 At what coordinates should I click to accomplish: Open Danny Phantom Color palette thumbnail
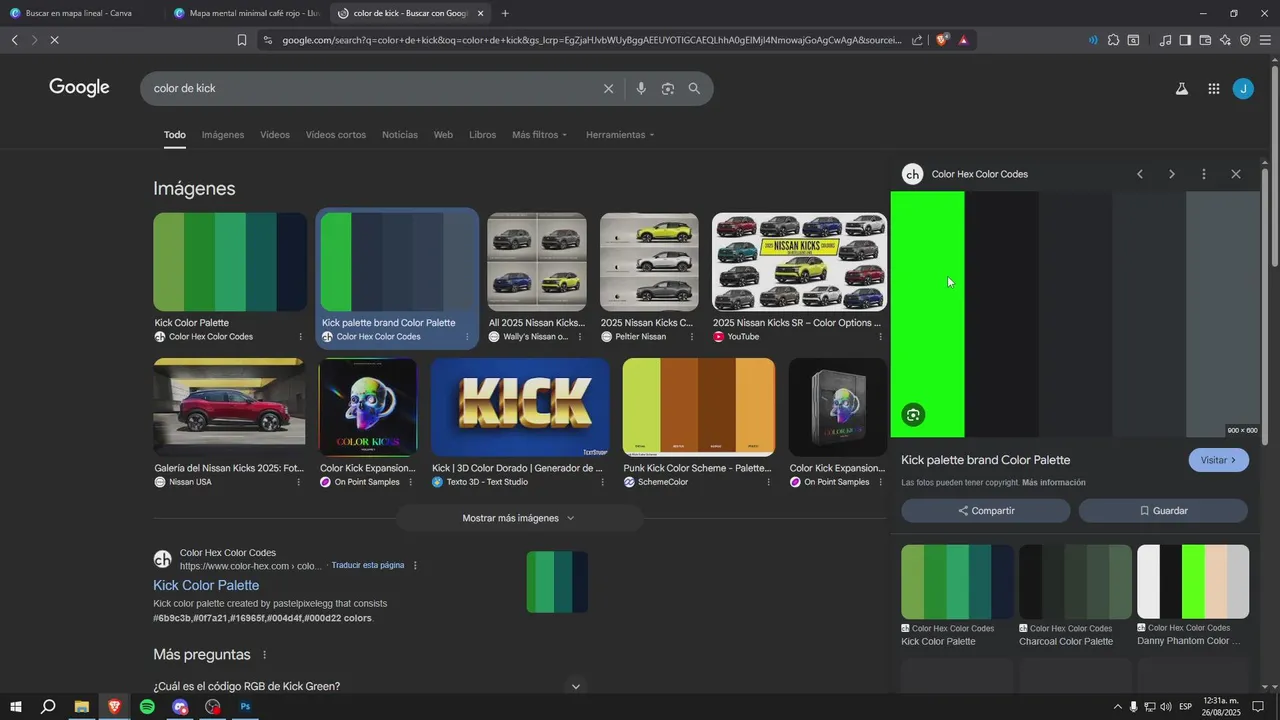[1193, 582]
